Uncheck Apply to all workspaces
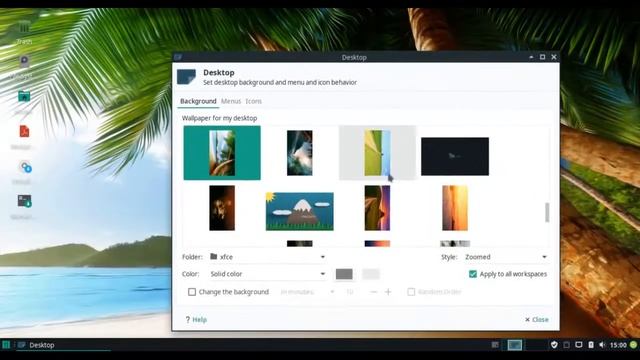Screen dimensions: 640x360 [473, 274]
